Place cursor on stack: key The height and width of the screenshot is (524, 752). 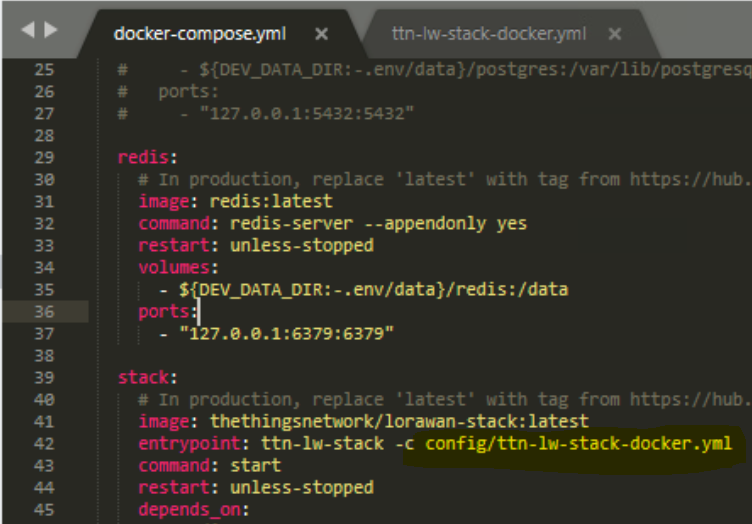coord(148,378)
